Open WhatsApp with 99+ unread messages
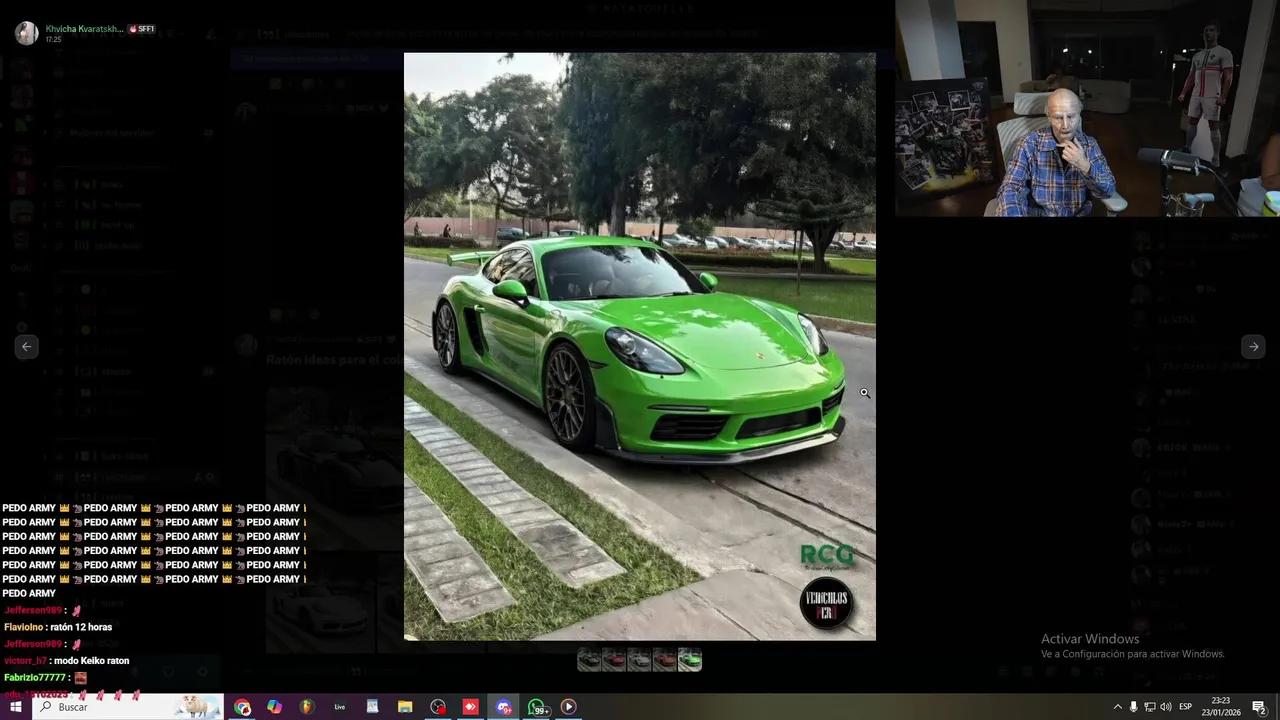The image size is (1280, 720). pos(536,707)
